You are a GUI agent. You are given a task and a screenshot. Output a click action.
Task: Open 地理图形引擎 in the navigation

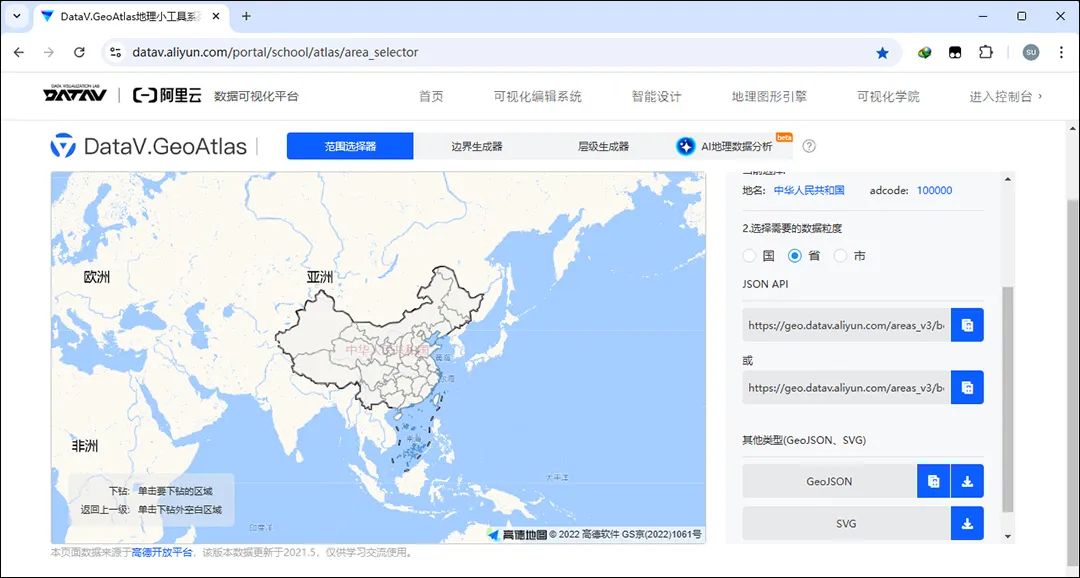click(x=769, y=96)
